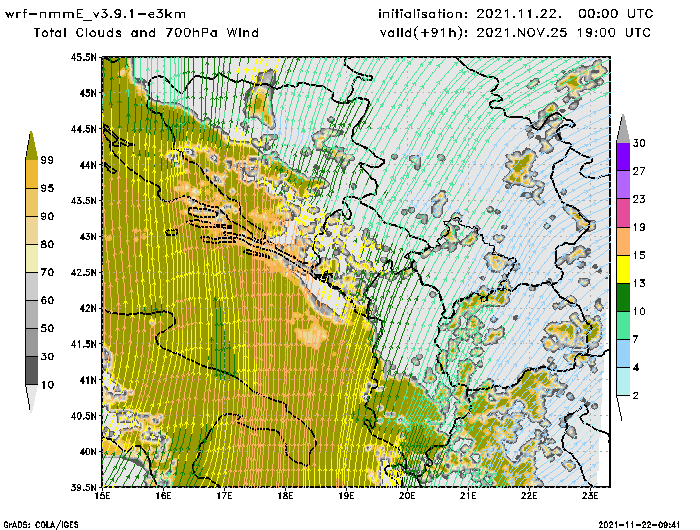Screen dimensions: 700x530
Task: Click the '17E' longitude label
Action: coord(224,496)
